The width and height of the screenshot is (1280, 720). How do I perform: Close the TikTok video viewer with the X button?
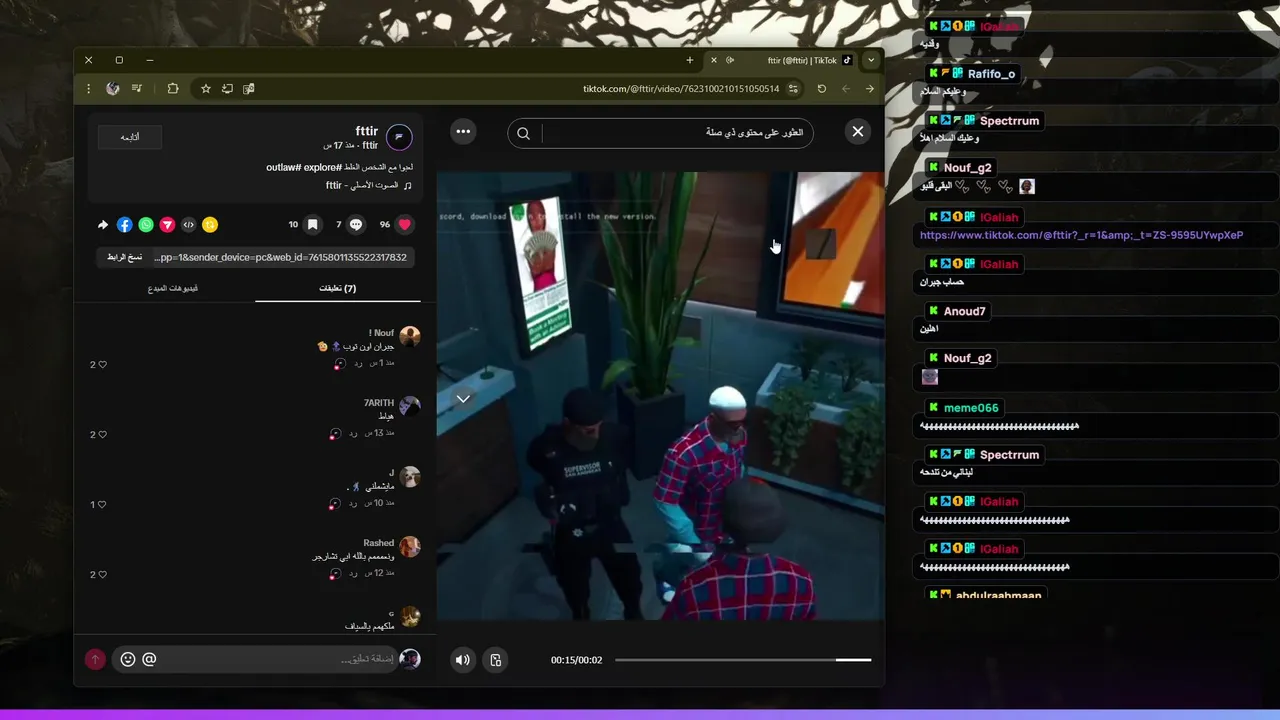[x=857, y=131]
